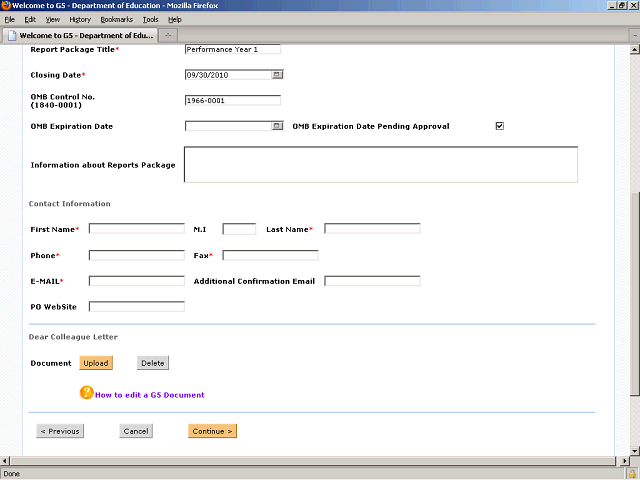Go back with the Previous button
Image resolution: width=640 pixels, height=480 pixels.
coord(60,431)
